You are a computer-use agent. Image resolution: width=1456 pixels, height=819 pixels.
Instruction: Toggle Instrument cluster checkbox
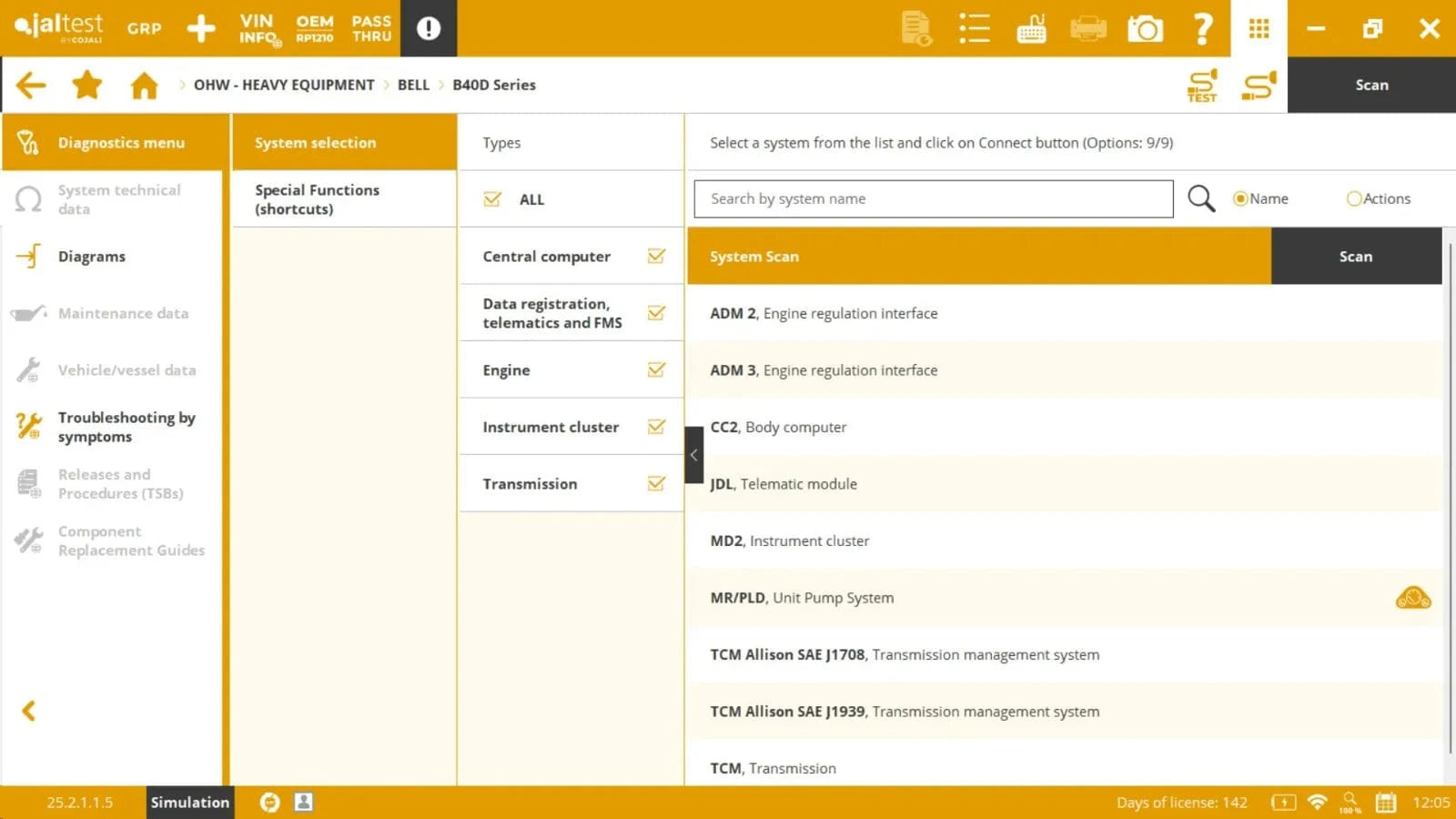coord(656,427)
